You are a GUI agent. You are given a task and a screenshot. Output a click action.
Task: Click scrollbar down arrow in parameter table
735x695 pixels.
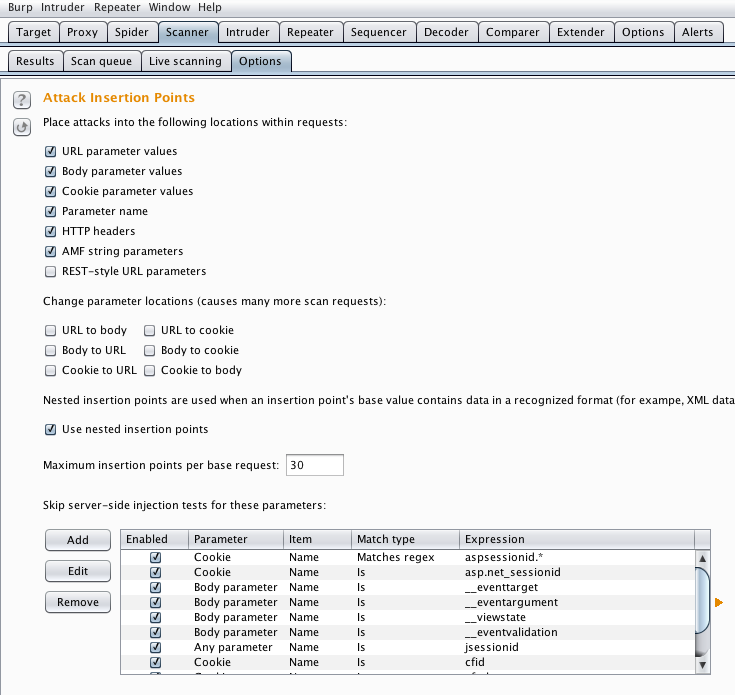[702, 664]
